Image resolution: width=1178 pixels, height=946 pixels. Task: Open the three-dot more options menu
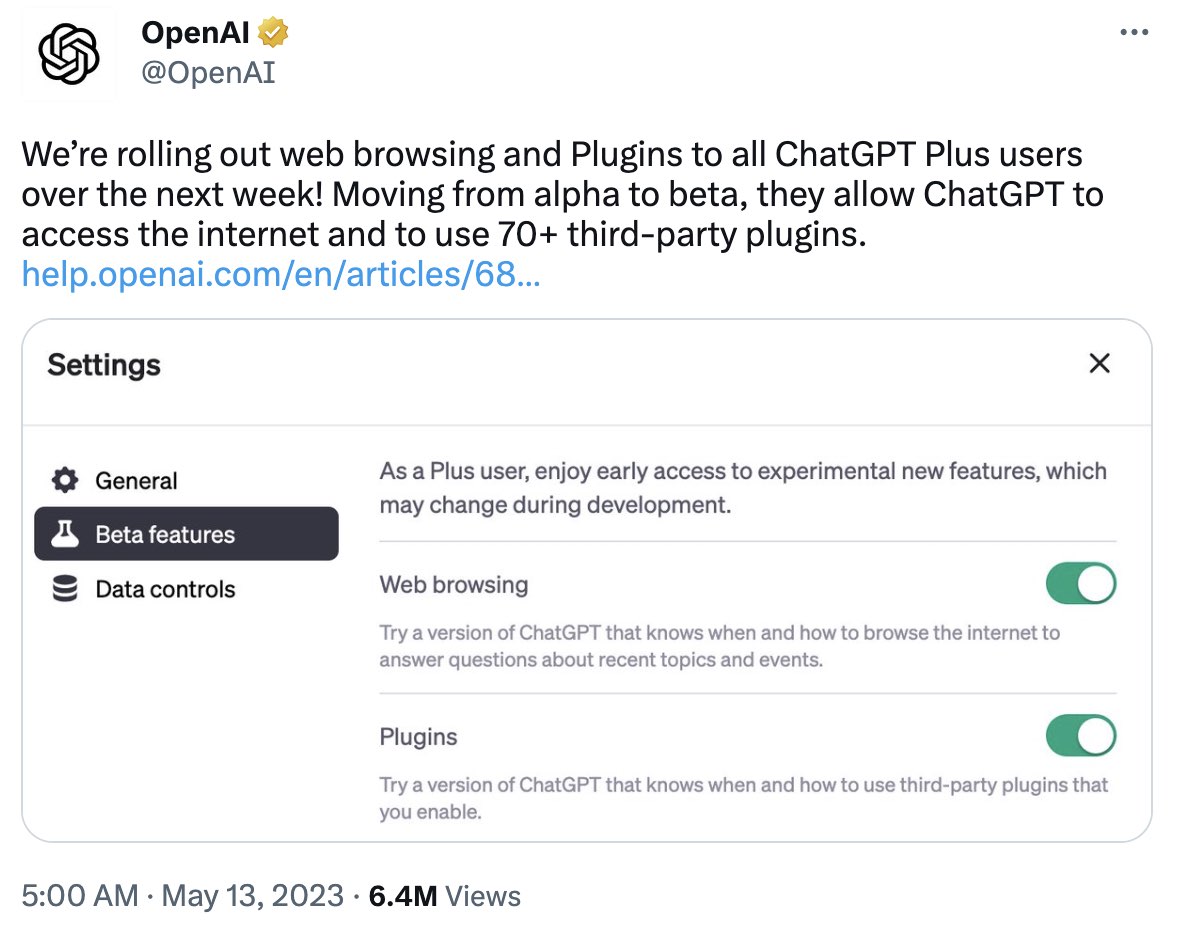tap(1133, 33)
